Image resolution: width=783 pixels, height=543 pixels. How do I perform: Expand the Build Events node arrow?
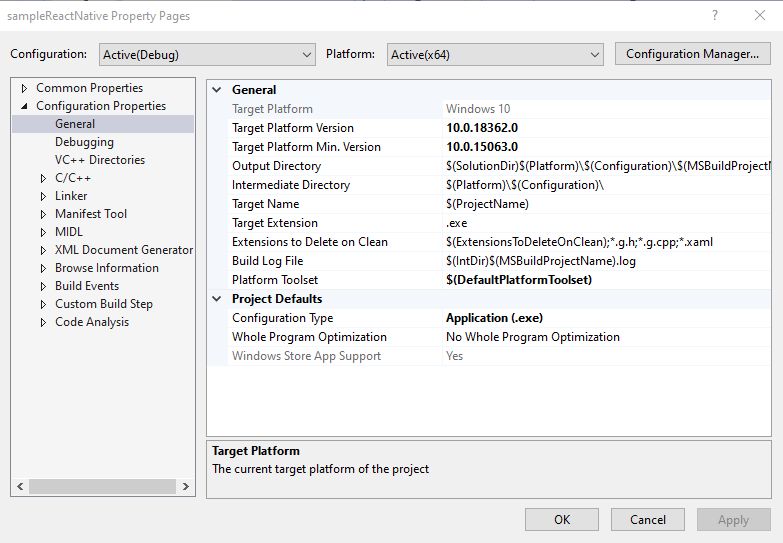(43, 286)
